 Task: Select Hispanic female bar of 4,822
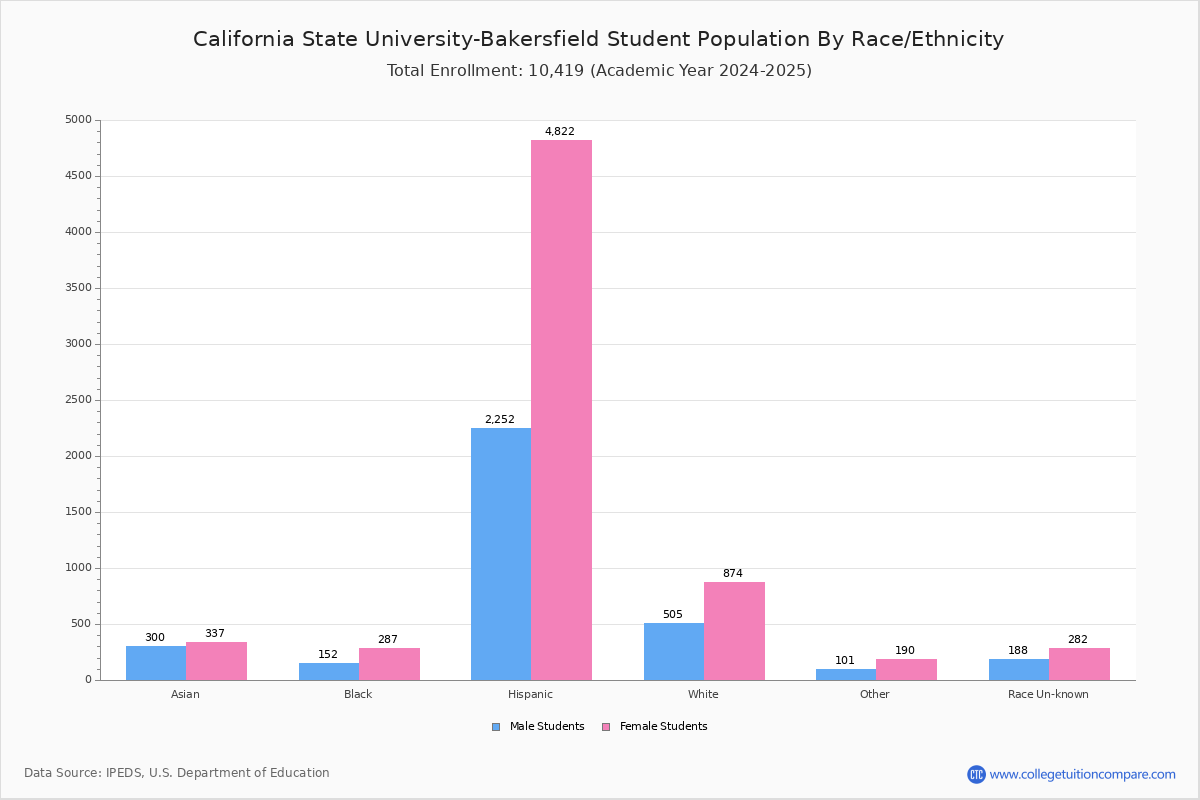click(561, 410)
